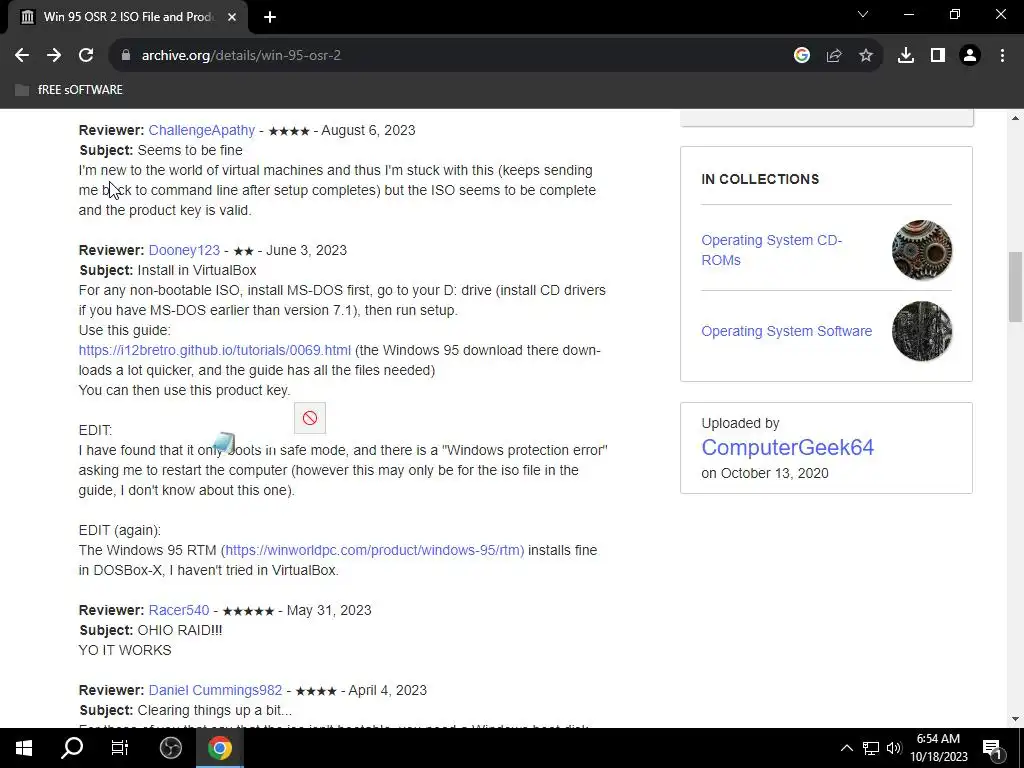Go back to the previous page
Viewport: 1024px width, 768px height.
22,56
